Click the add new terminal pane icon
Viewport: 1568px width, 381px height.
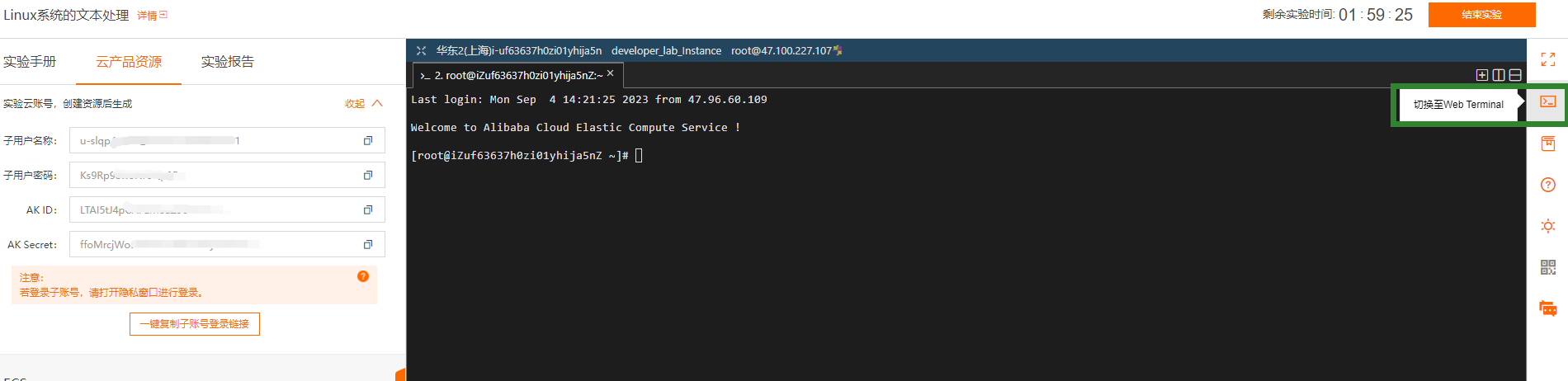(1482, 75)
